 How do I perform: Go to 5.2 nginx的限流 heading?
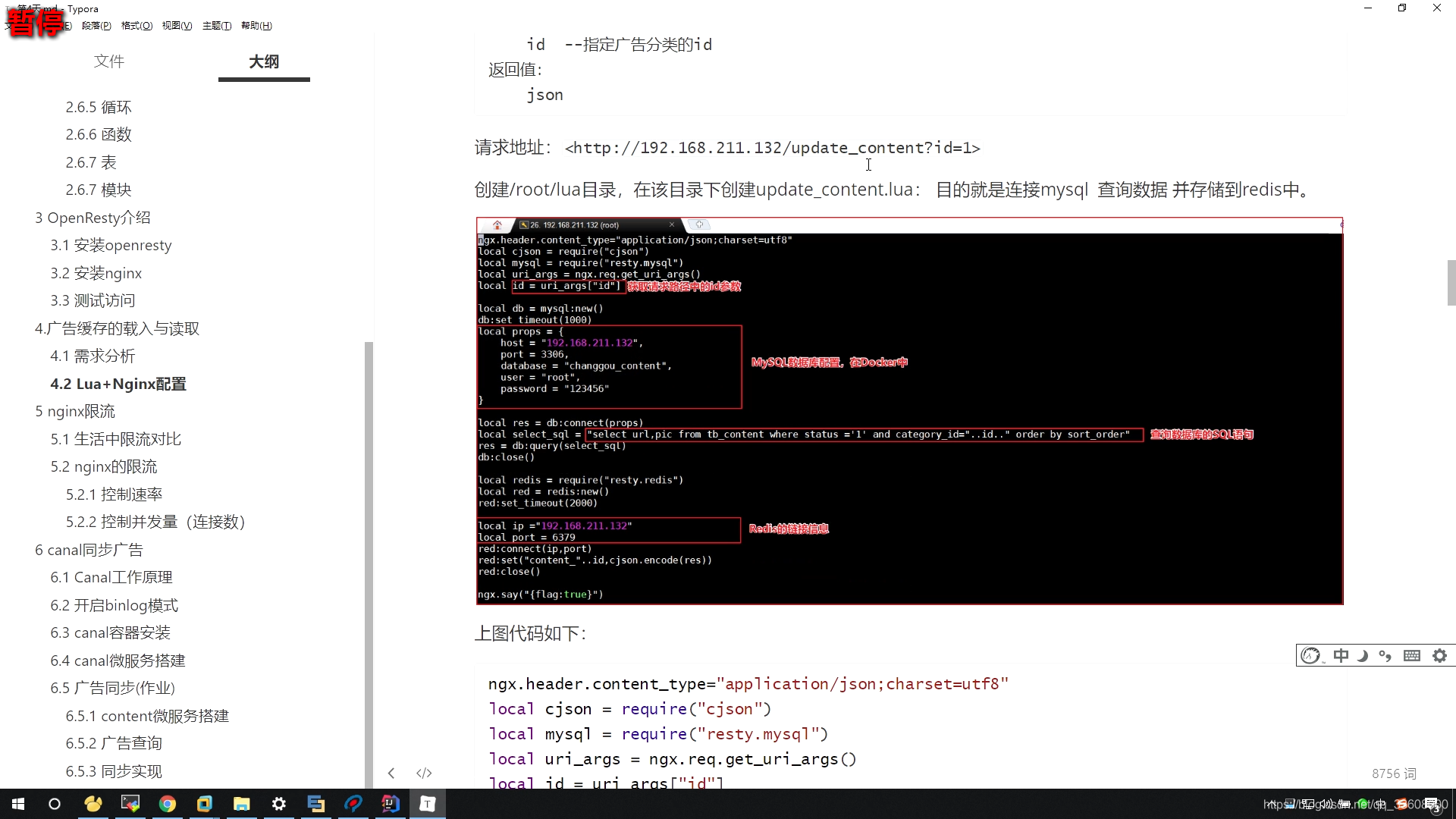point(104,466)
